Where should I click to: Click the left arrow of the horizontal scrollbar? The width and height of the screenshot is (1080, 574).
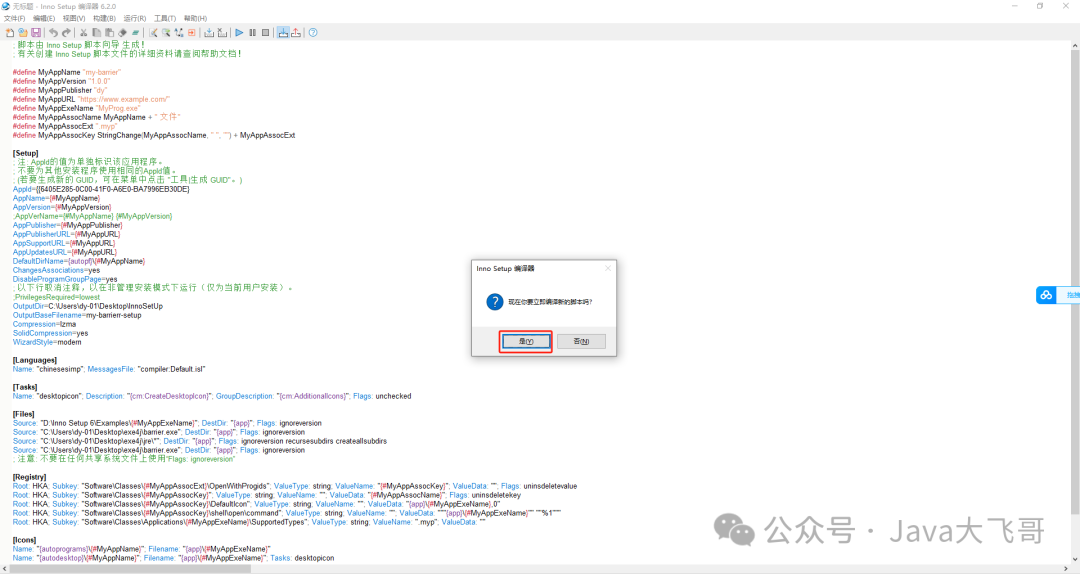tap(5, 569)
